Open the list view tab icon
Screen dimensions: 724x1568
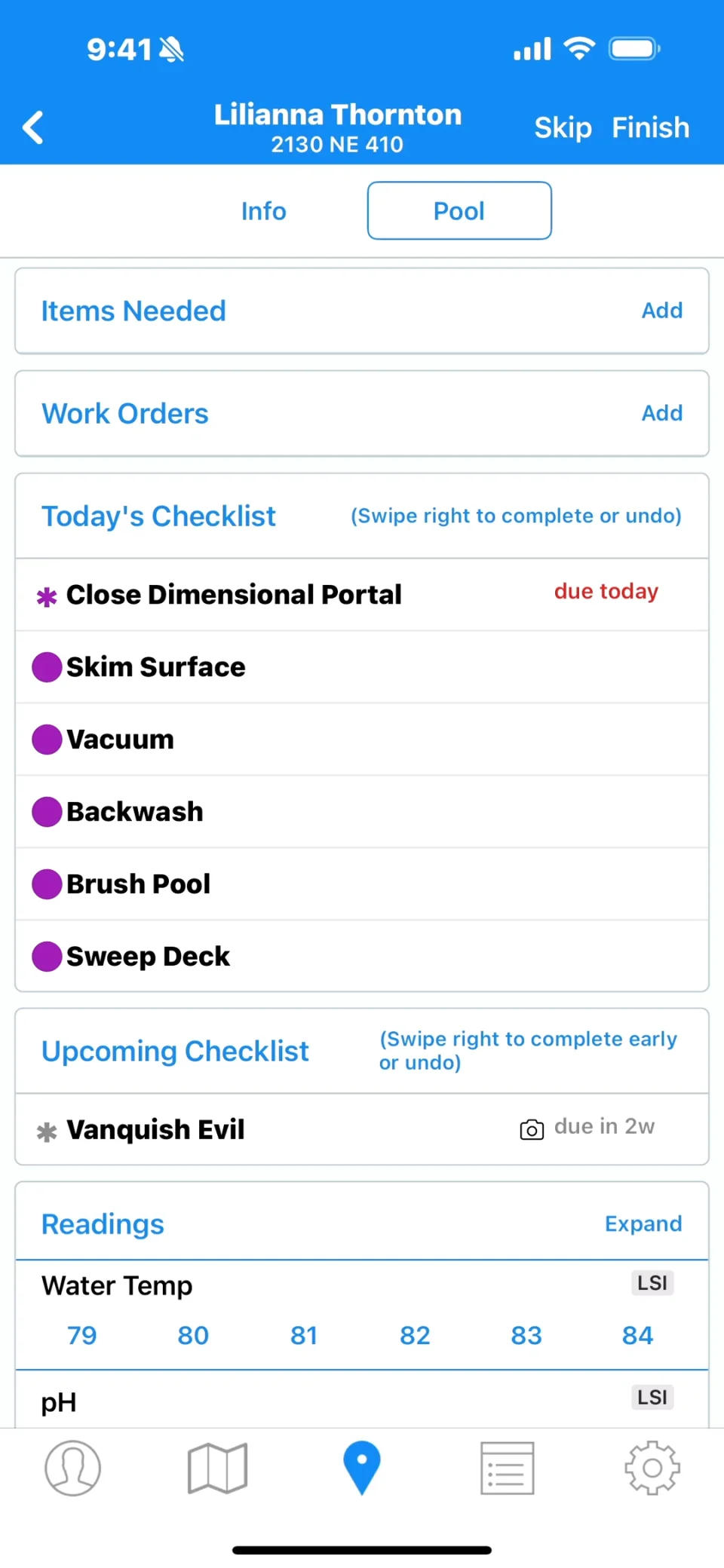pyautogui.click(x=507, y=1468)
